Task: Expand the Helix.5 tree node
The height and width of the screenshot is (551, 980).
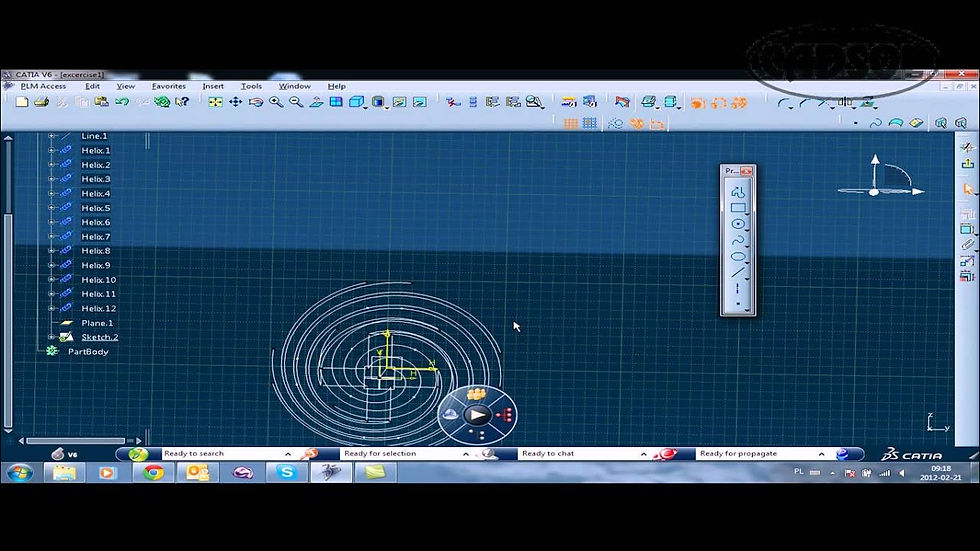Action: 52,208
